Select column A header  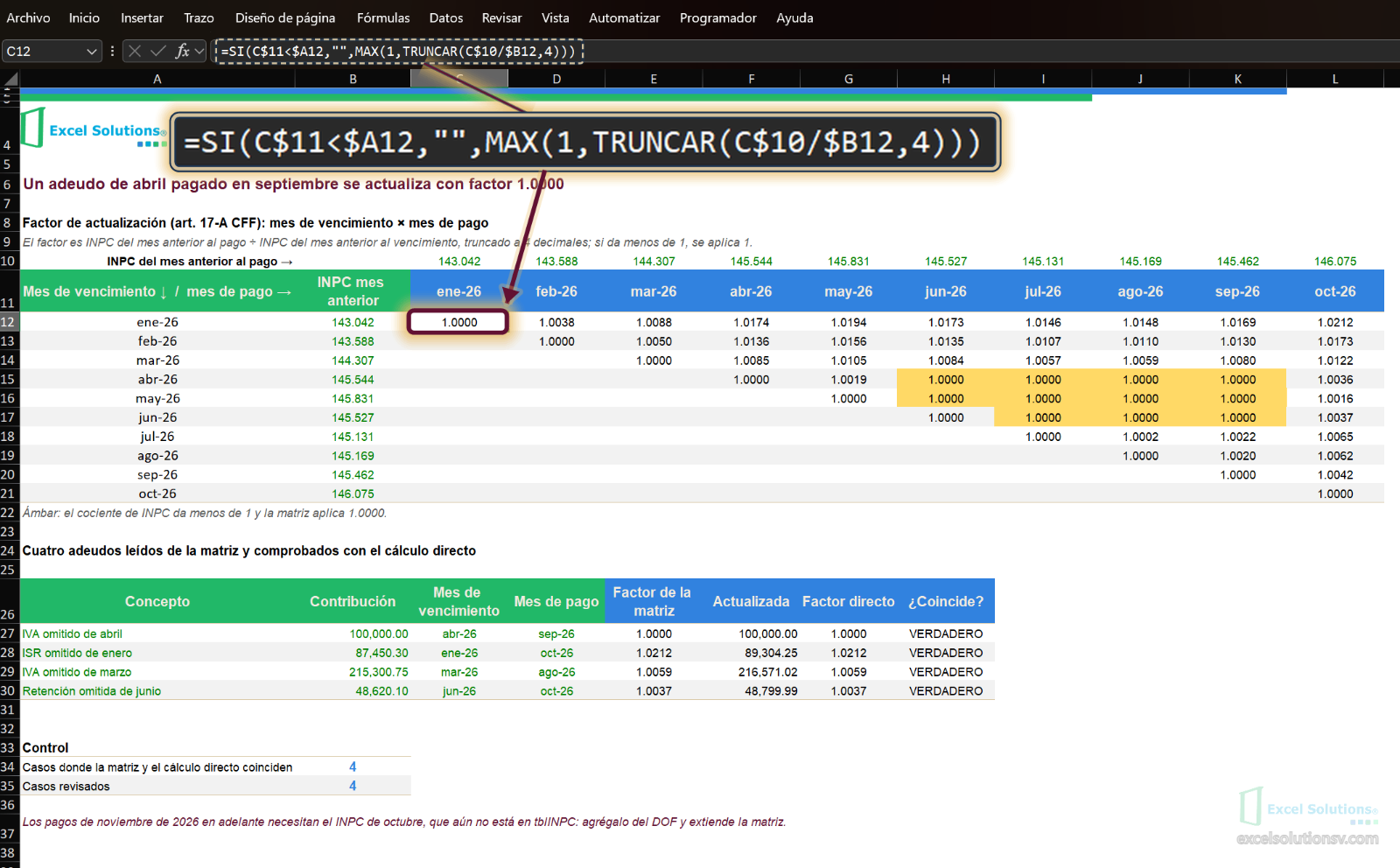coord(157,79)
